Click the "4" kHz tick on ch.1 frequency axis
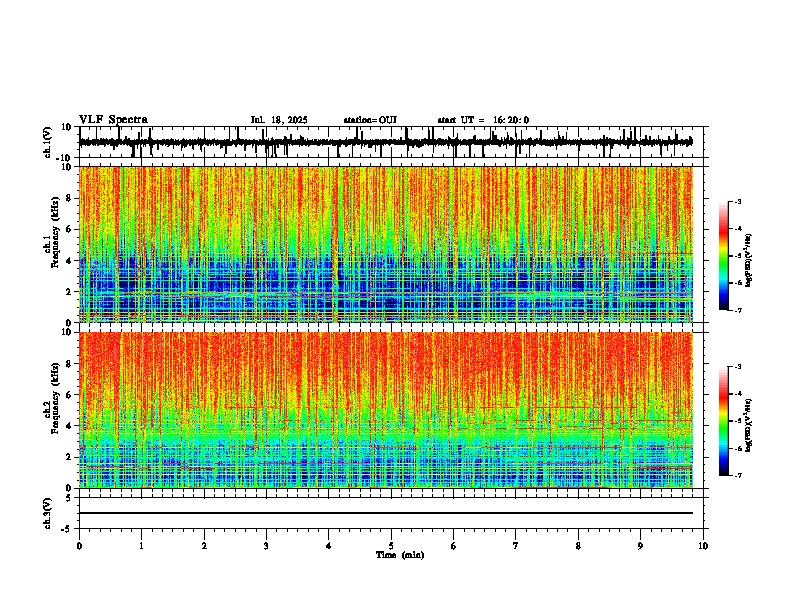Screen dimensions: 792x612 click(69, 261)
